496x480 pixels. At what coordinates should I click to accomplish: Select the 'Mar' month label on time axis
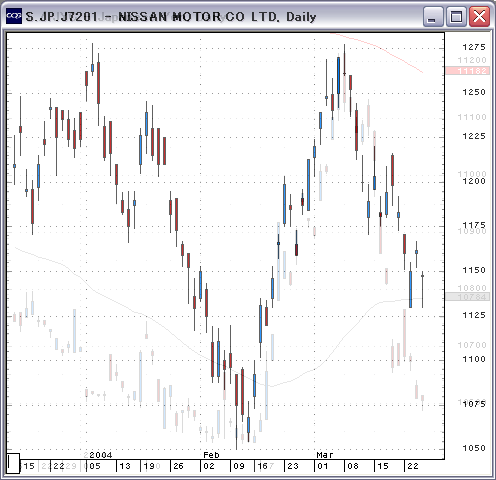point(325,455)
